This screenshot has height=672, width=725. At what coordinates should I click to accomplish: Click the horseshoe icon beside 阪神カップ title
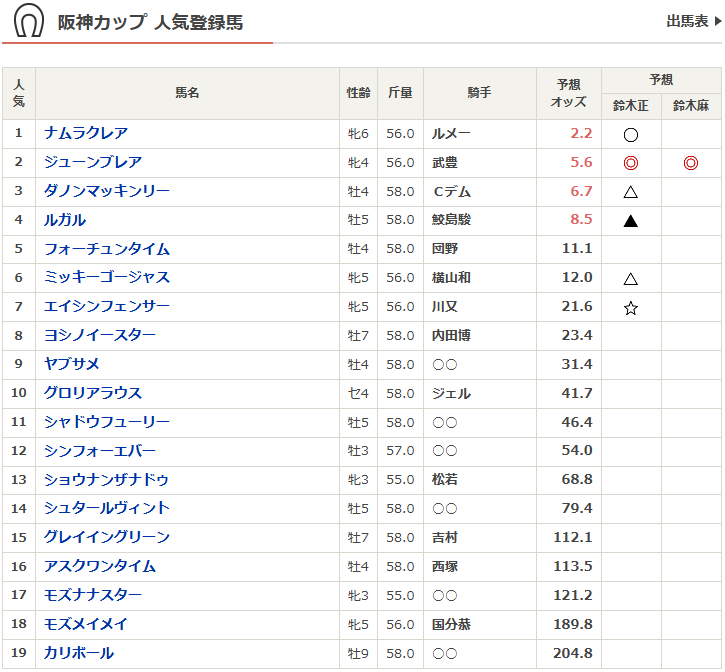click(28, 21)
